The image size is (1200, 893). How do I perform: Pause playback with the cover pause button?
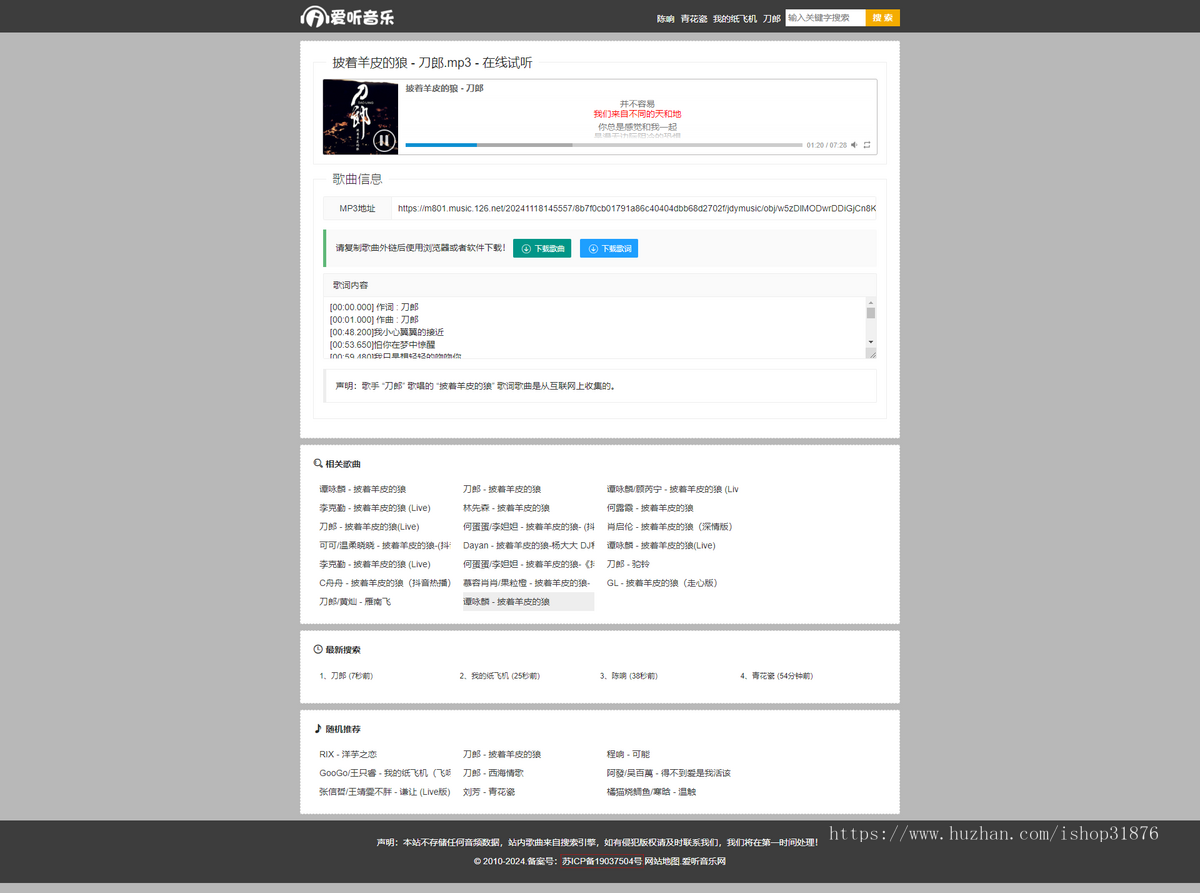(x=383, y=141)
